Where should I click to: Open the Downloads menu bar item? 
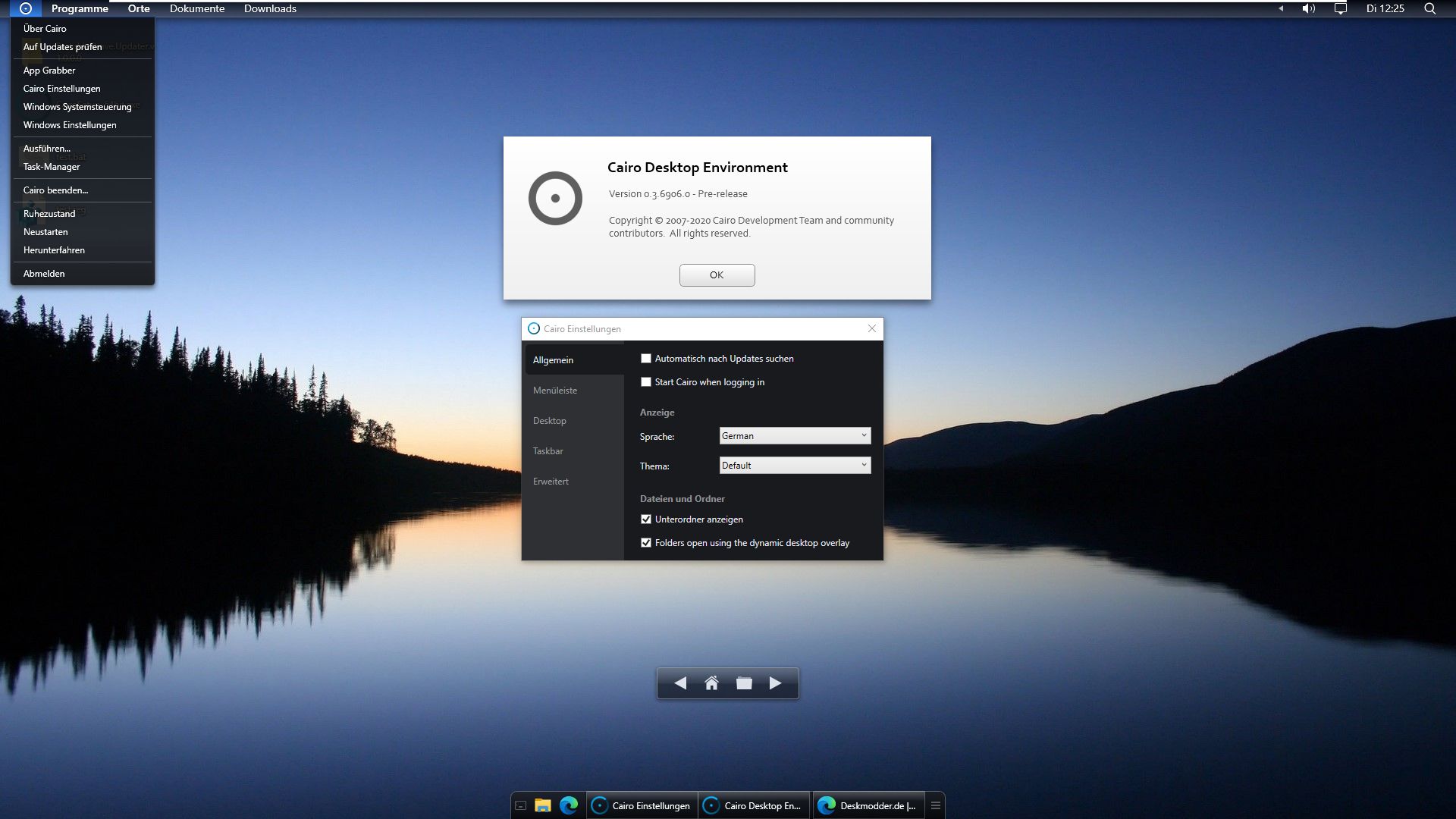click(270, 8)
